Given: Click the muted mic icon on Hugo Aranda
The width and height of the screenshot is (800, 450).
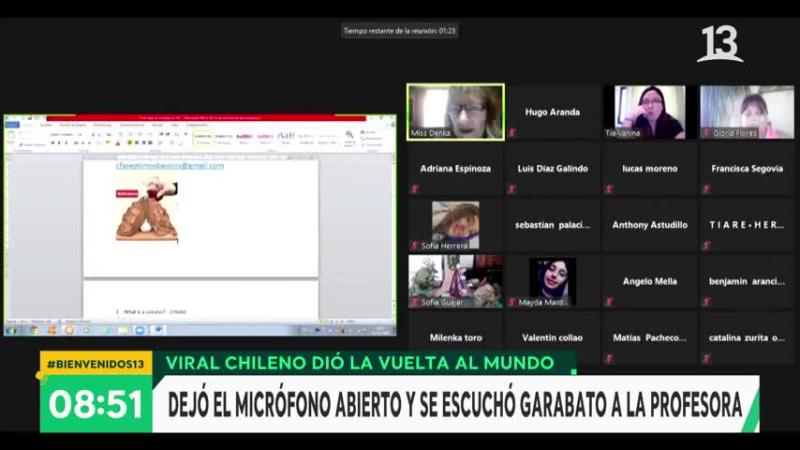Looking at the screenshot, I should (512, 133).
